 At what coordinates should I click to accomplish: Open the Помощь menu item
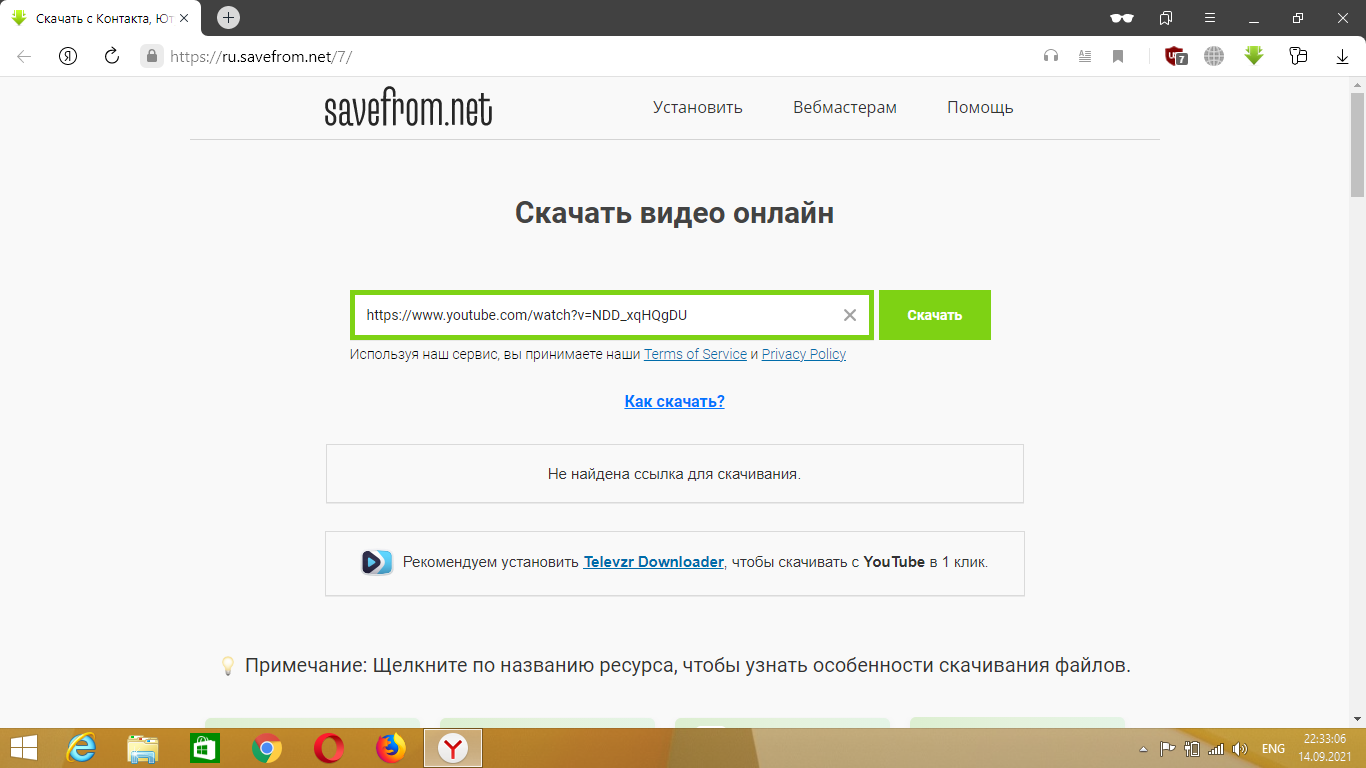(x=980, y=107)
